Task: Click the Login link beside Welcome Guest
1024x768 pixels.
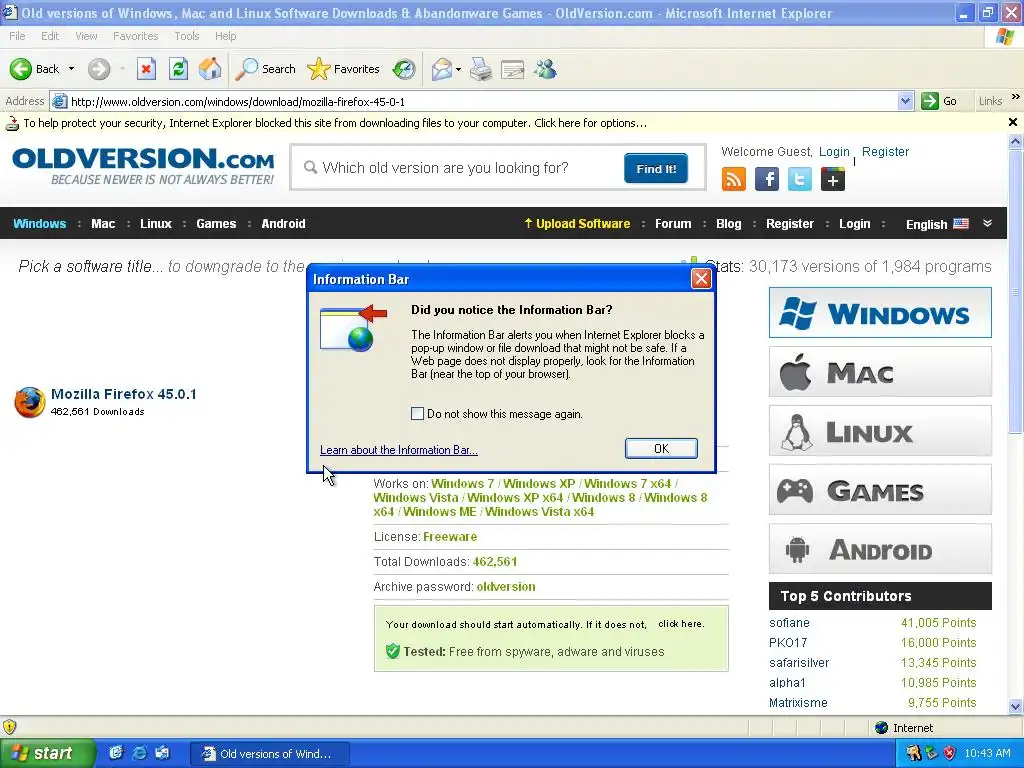Action: point(834,152)
